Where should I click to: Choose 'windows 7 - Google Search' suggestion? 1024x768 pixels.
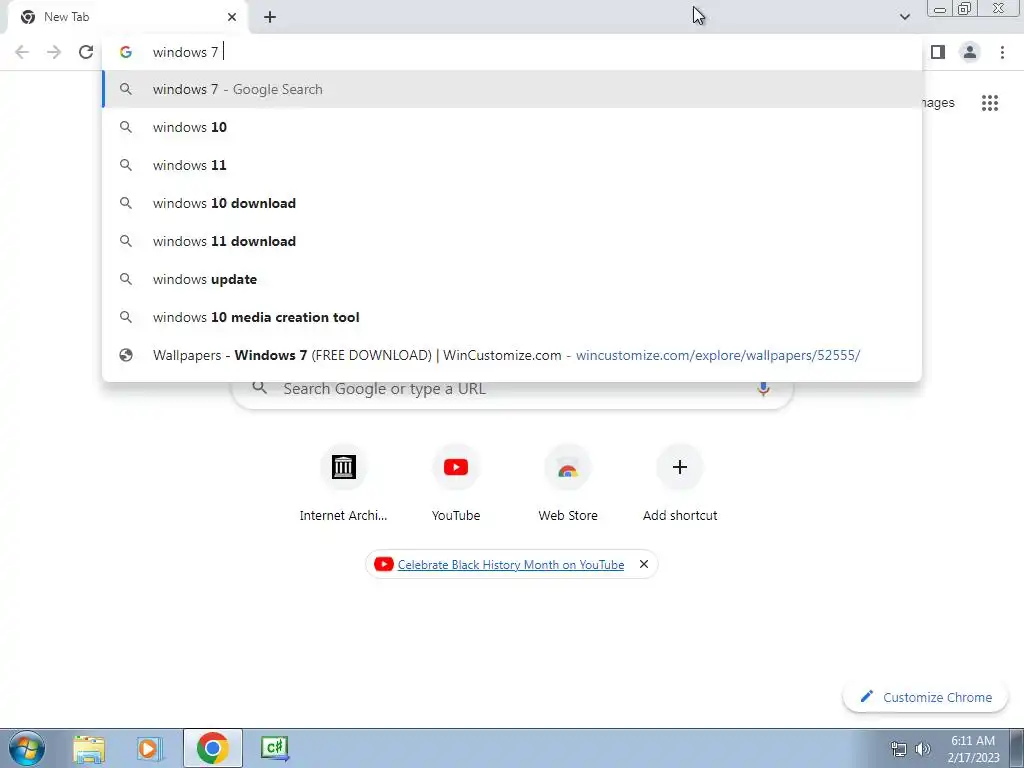(512, 89)
